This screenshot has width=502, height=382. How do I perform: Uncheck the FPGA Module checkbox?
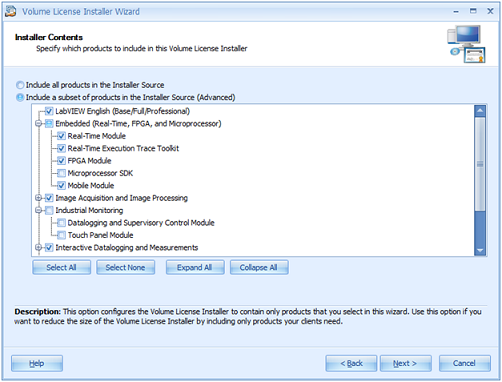pyautogui.click(x=61, y=161)
